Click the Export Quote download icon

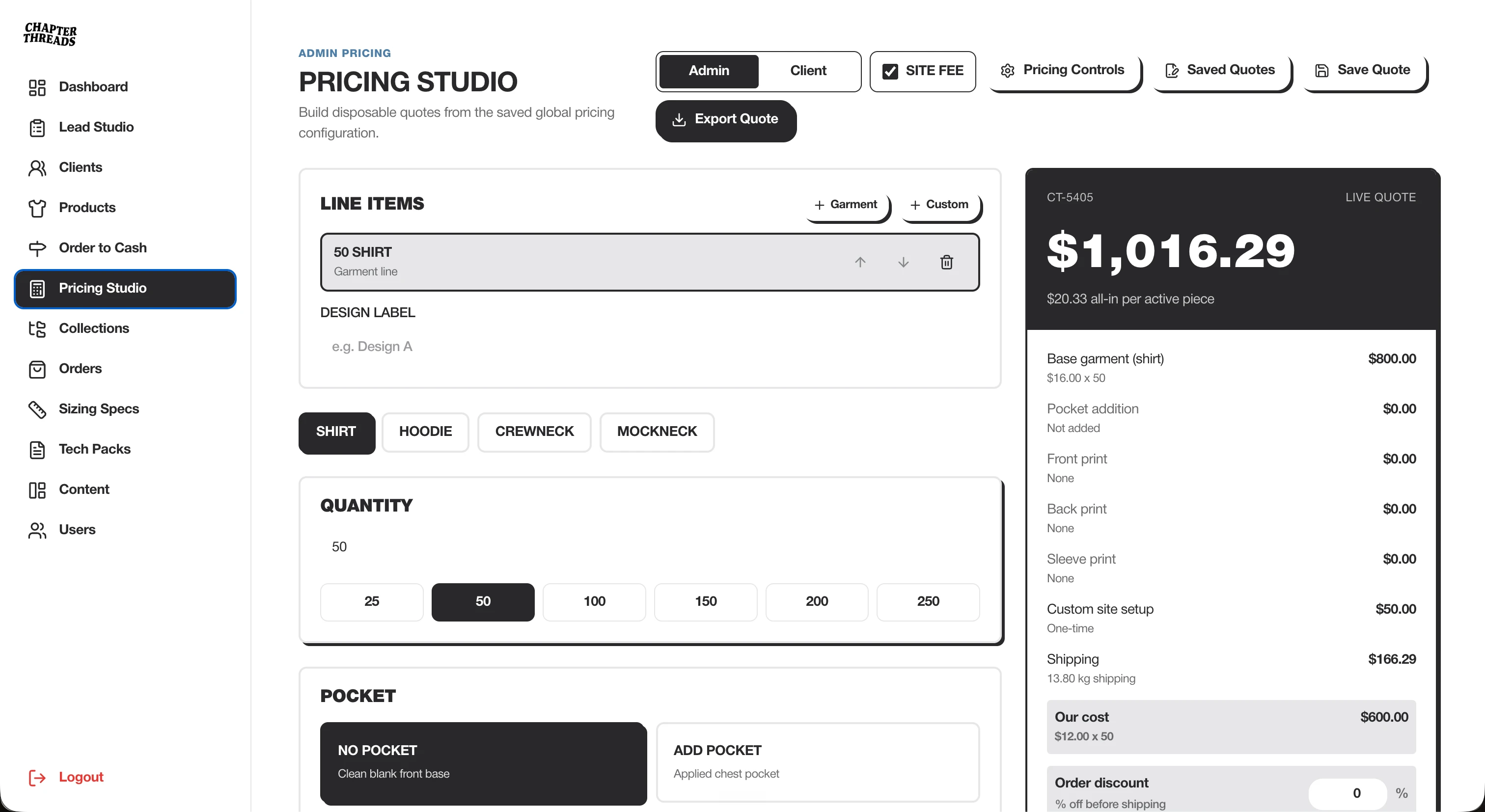pyautogui.click(x=679, y=119)
